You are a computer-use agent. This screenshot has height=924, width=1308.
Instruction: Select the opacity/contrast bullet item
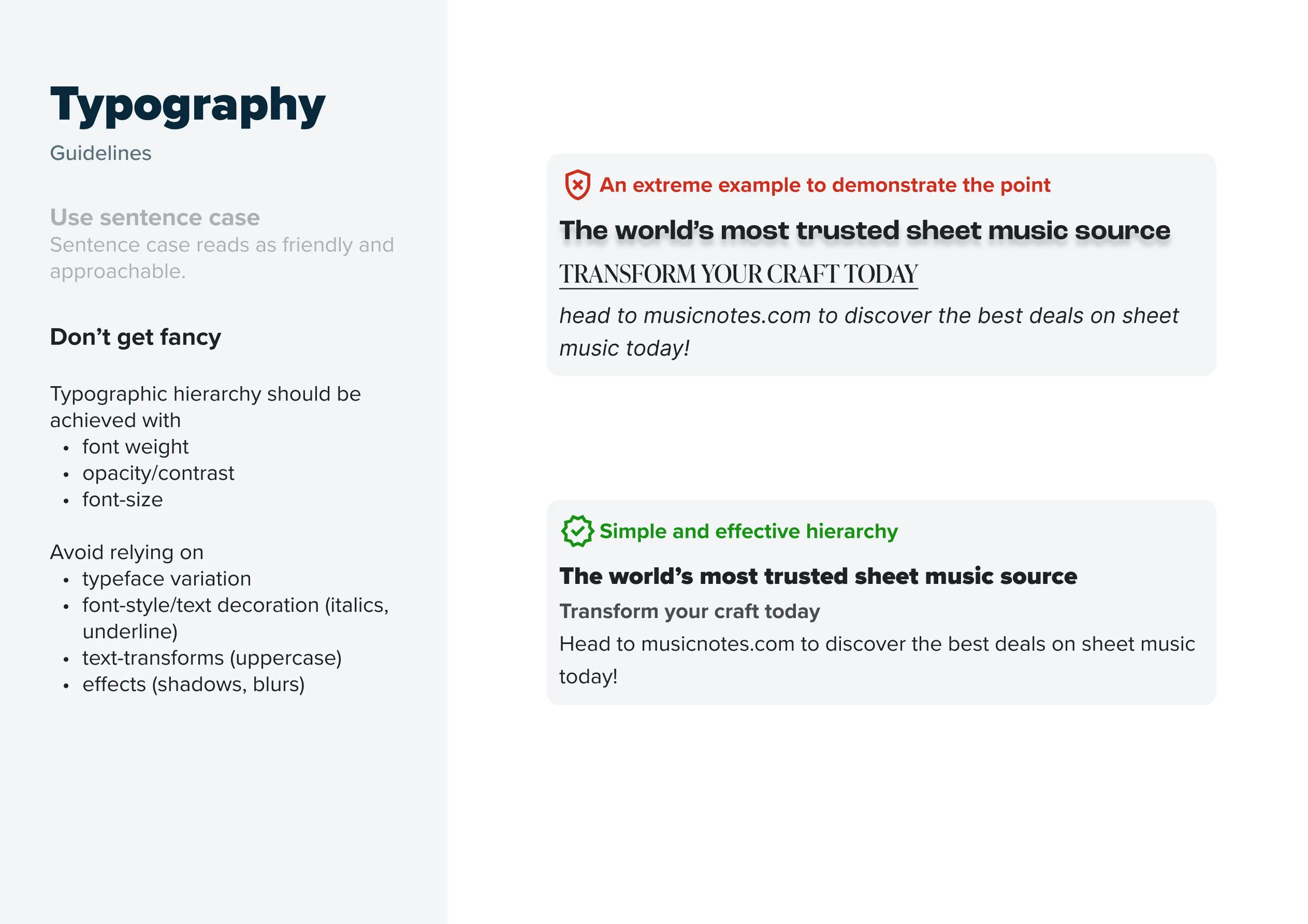point(158,473)
